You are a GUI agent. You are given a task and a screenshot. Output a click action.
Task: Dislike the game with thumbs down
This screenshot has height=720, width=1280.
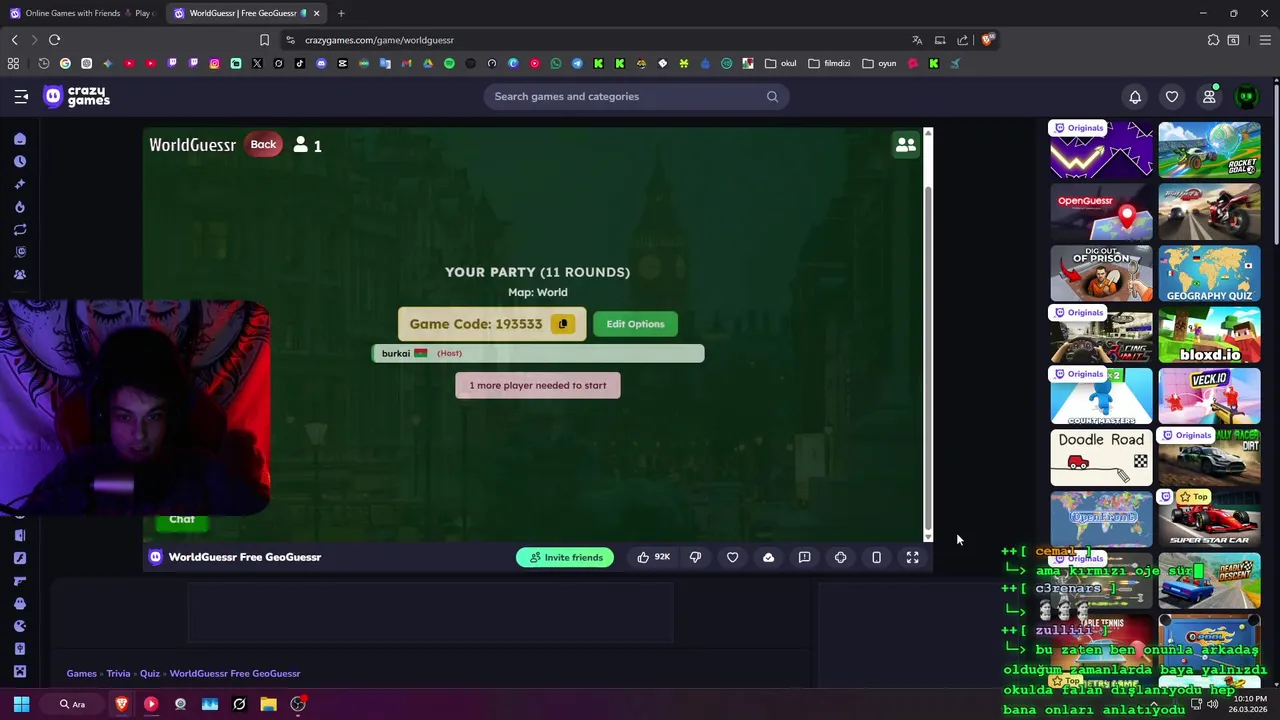[x=695, y=557]
